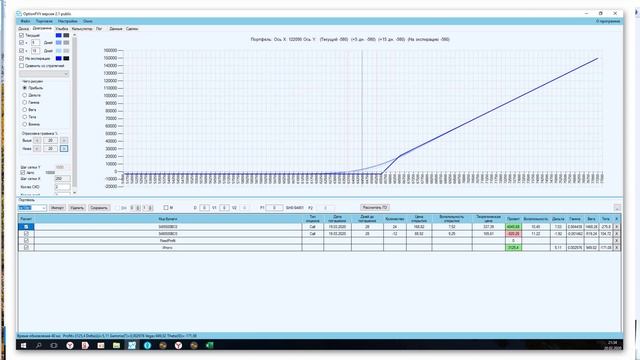Delete first Call row with its X button
The height and width of the screenshot is (360, 640).
[616, 227]
